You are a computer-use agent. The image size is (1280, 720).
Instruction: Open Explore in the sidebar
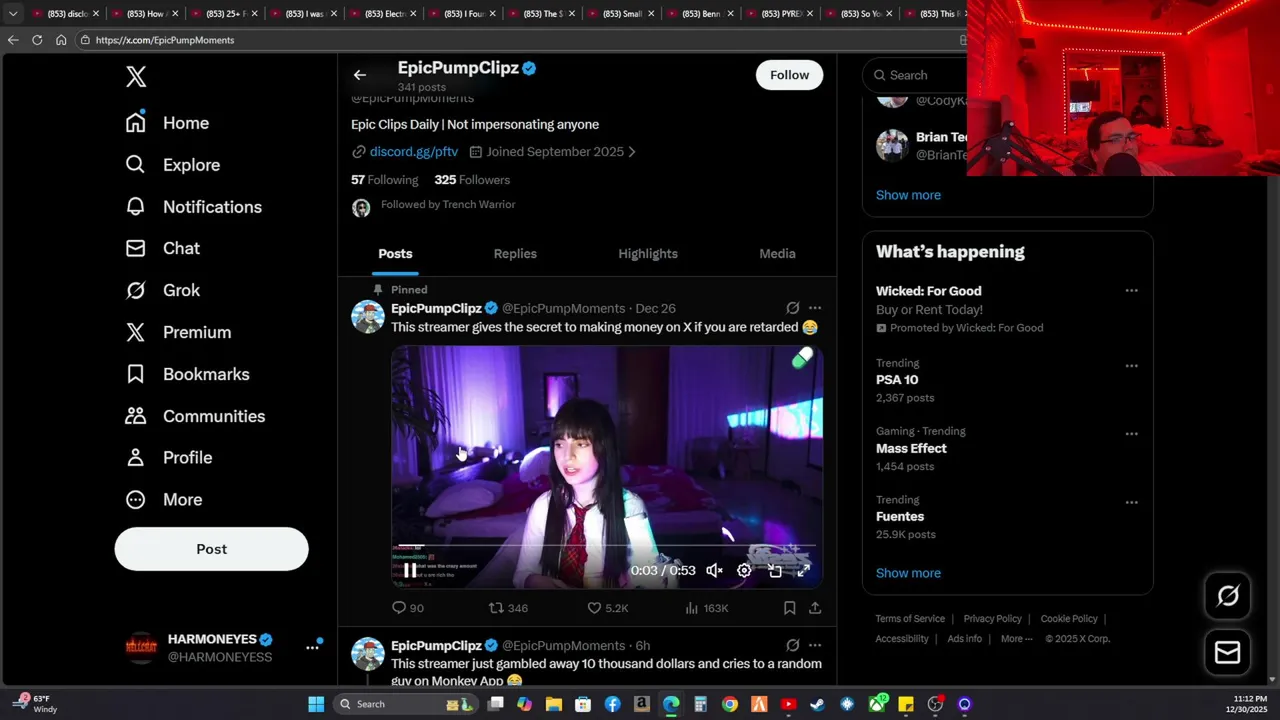click(172, 165)
